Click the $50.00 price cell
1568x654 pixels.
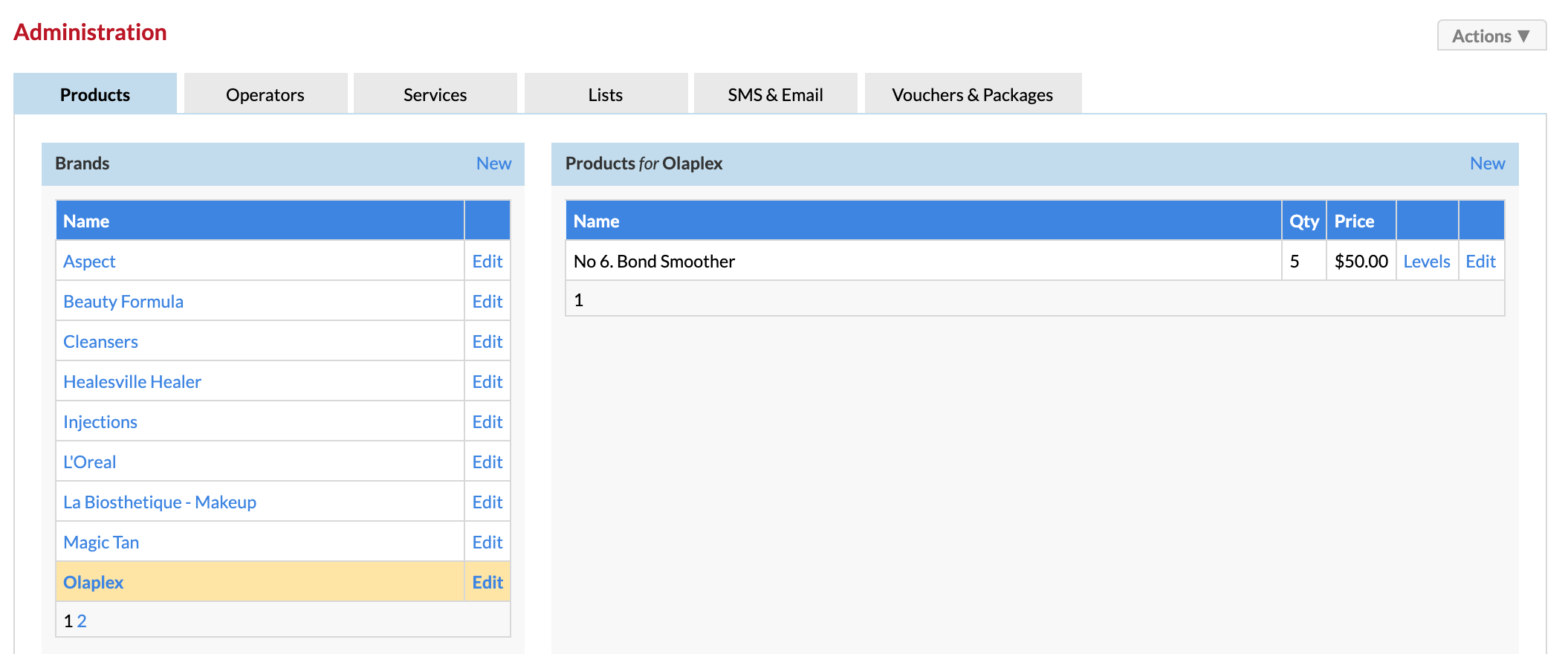[x=1361, y=261]
